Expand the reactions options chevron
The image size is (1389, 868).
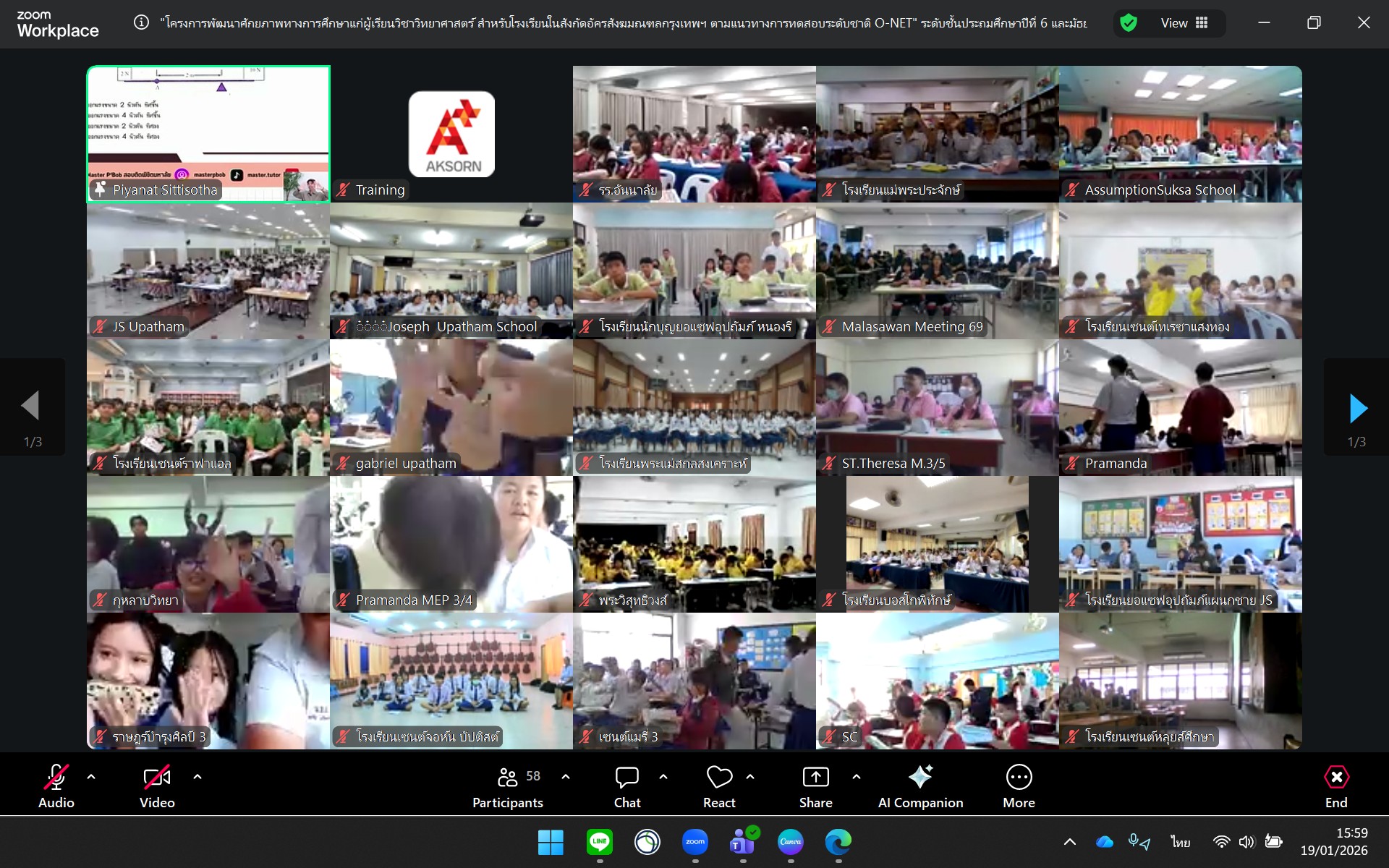tap(750, 777)
